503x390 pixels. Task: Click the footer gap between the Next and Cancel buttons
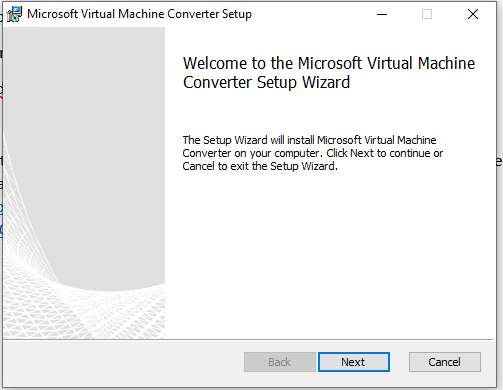(x=399, y=362)
